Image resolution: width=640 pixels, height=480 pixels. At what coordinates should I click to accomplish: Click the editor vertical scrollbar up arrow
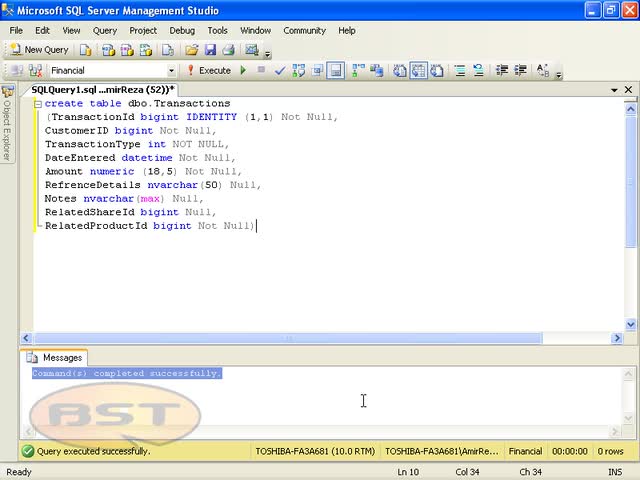(x=631, y=109)
